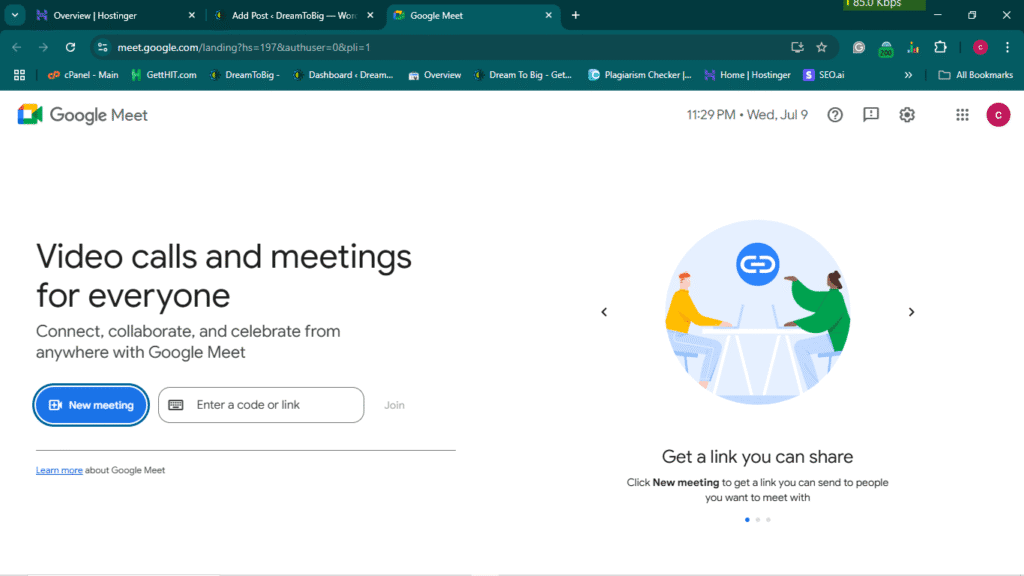Follow the Learn more link
This screenshot has height=576, width=1024.
[59, 470]
